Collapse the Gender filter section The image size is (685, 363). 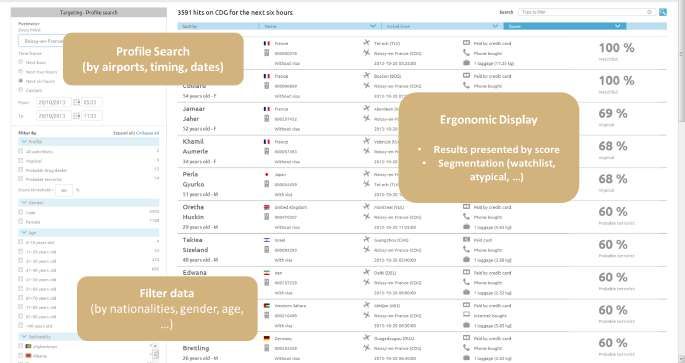point(24,203)
